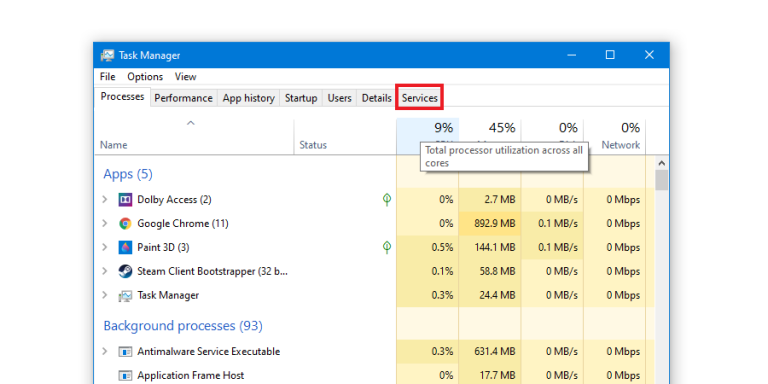This screenshot has height=384, width=768.
Task: Click the Google Chrome app icon
Action: (125, 224)
